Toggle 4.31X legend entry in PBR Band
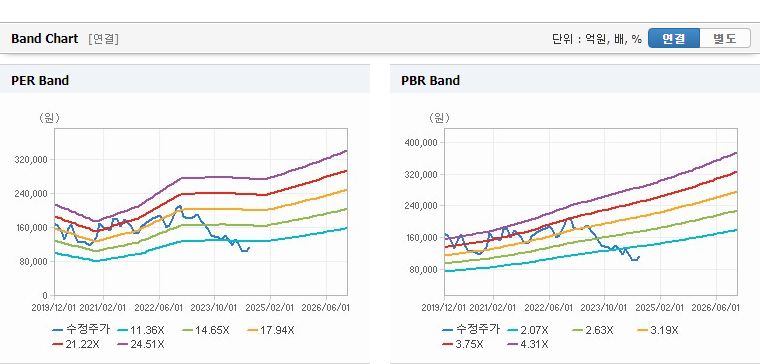This screenshot has width=760, height=364. (x=528, y=344)
